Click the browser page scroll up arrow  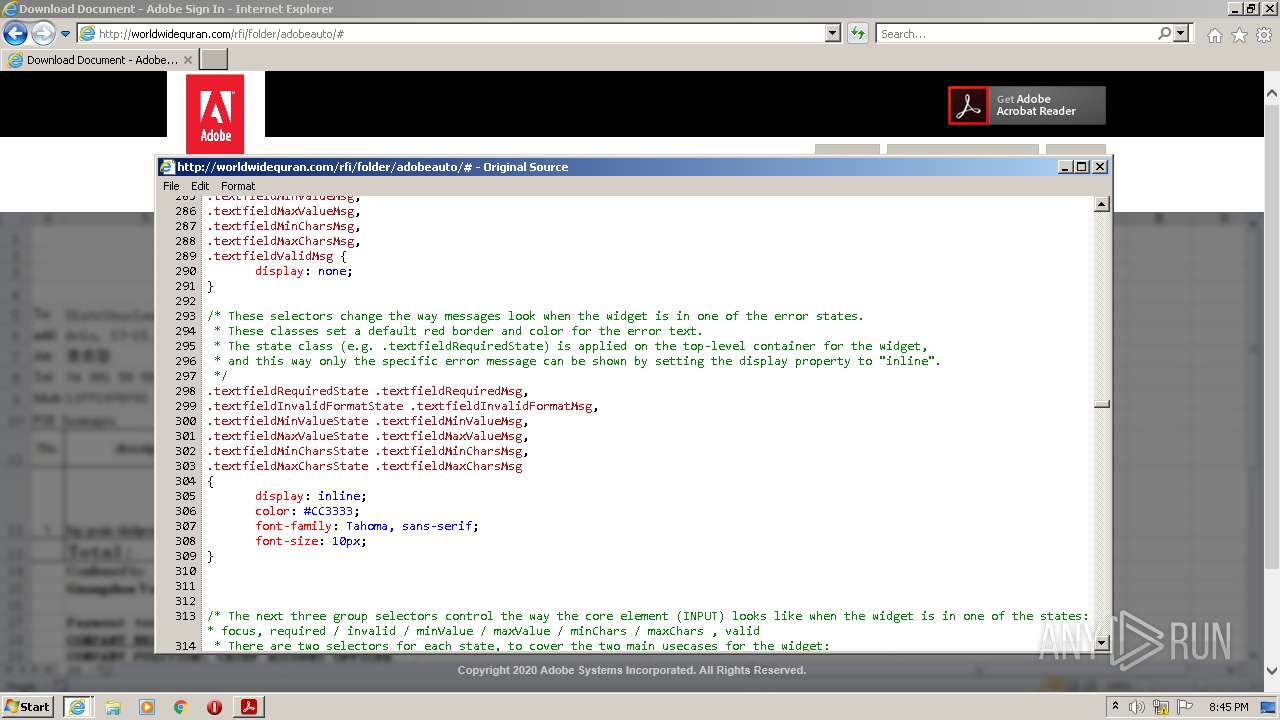1272,94
